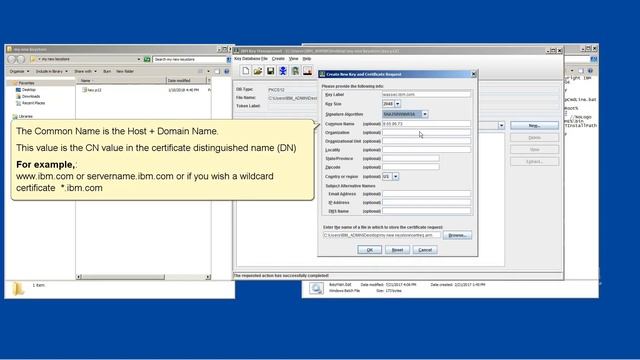Select Recent Places in Explorer navigation pane

click(x=33, y=103)
